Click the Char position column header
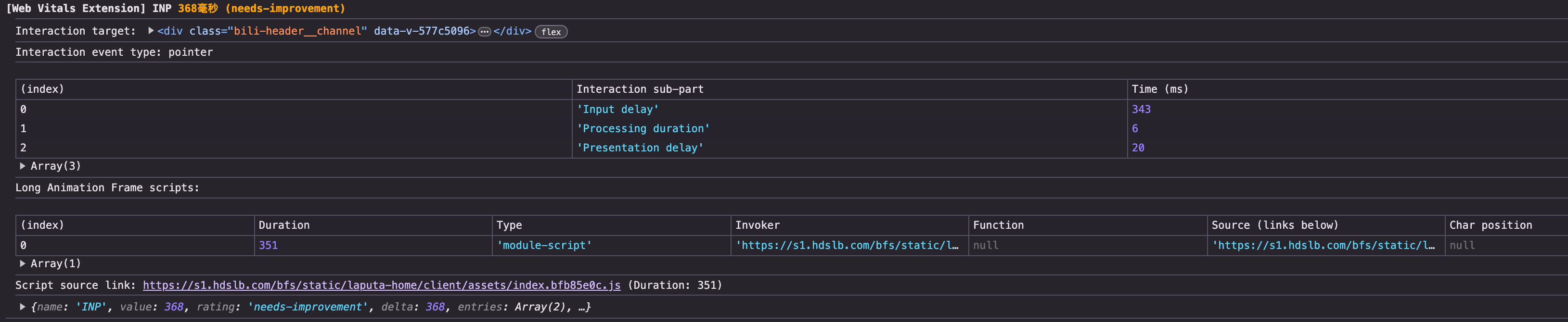Screen dimensions: 1568x322 pyautogui.click(x=1490, y=225)
